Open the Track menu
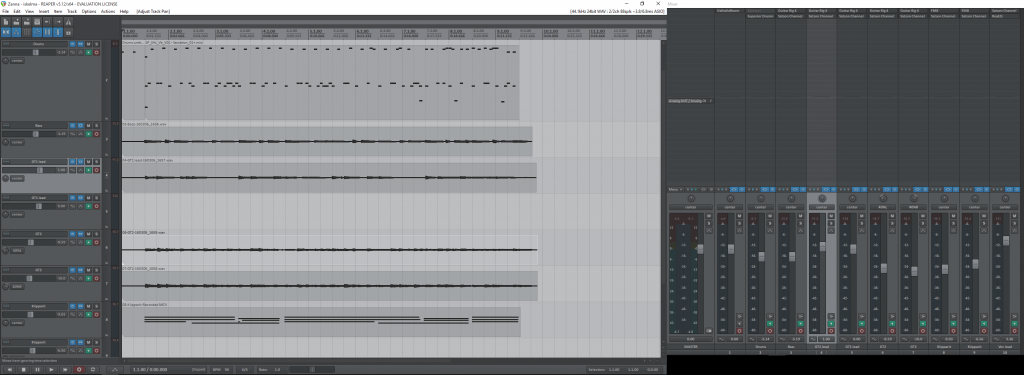Screen dimensions: 1024x375 [x=72, y=11]
